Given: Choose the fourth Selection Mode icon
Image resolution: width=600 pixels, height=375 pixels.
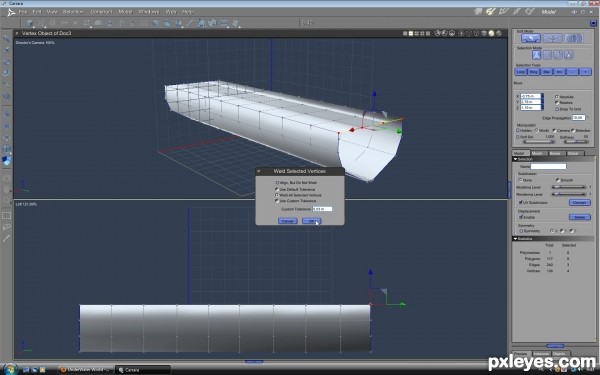Looking at the screenshot, I should (569, 55).
